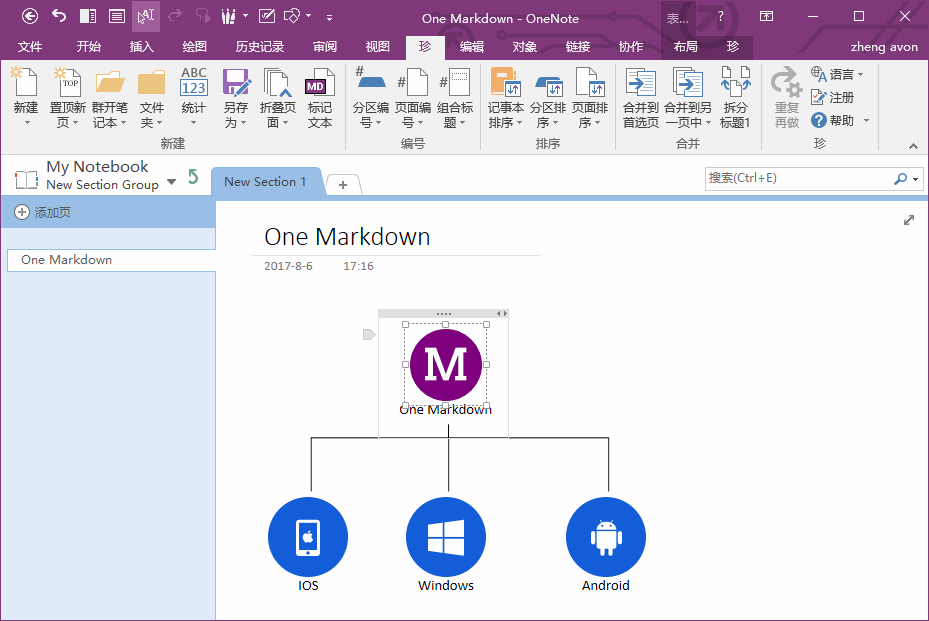Viewport: 929px width, 621px height.
Task: Switch to the 审阅 ribbon tab
Action: tap(325, 47)
